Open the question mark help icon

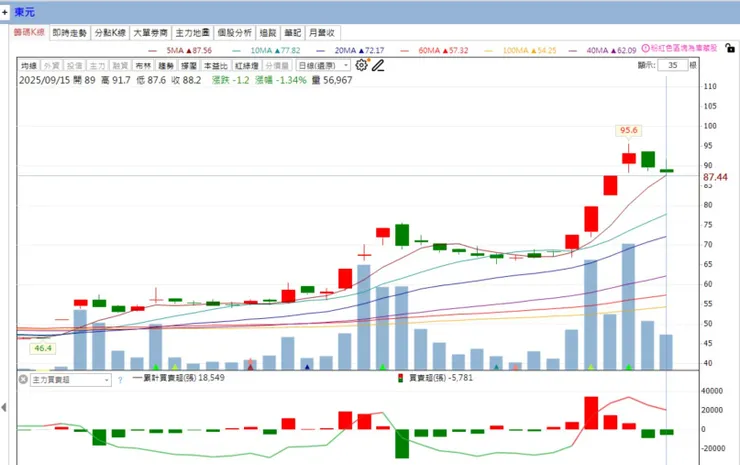coord(120,380)
